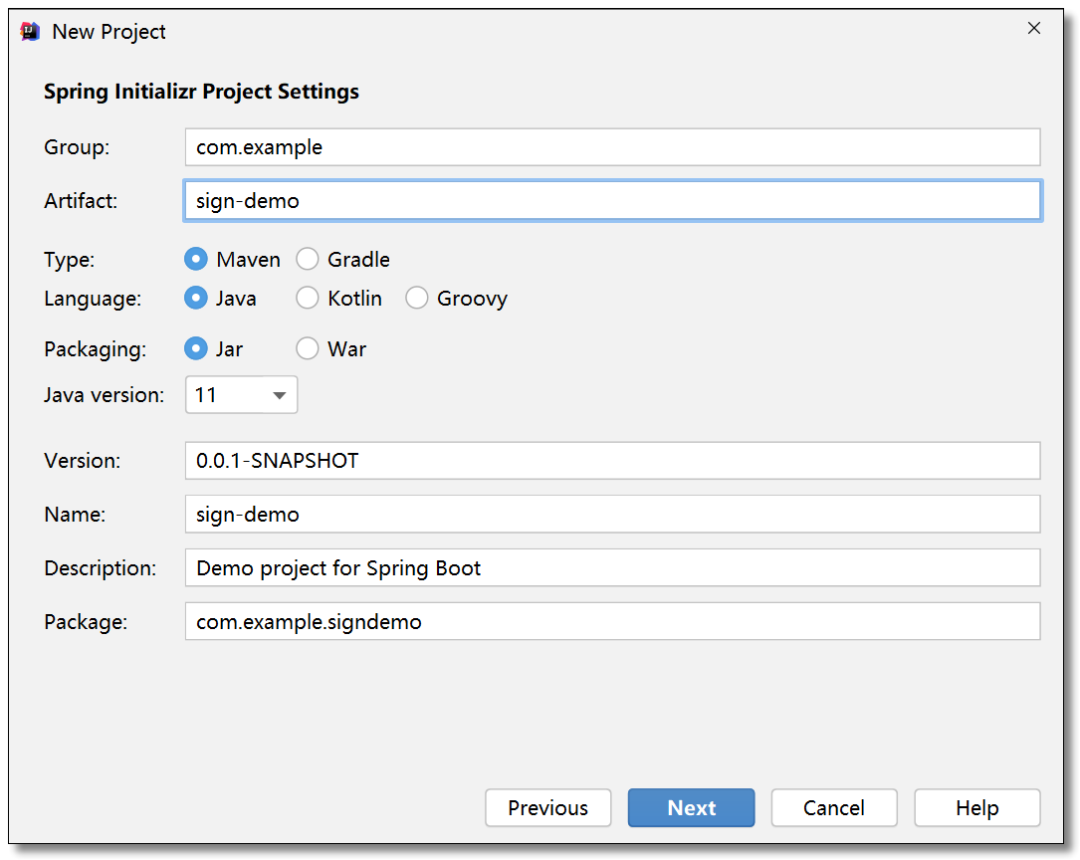
Task: Edit the Name field
Action: (612, 515)
